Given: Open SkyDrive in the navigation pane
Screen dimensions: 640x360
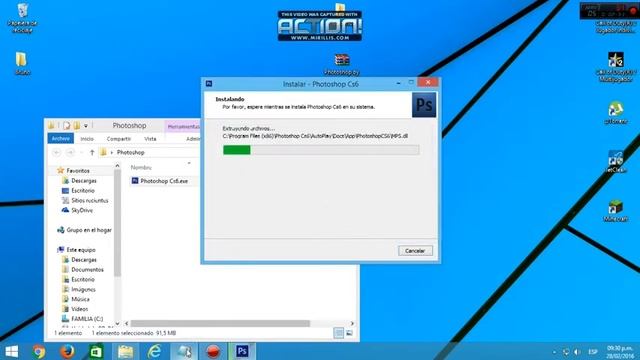Looking at the screenshot, I should click(82, 210).
